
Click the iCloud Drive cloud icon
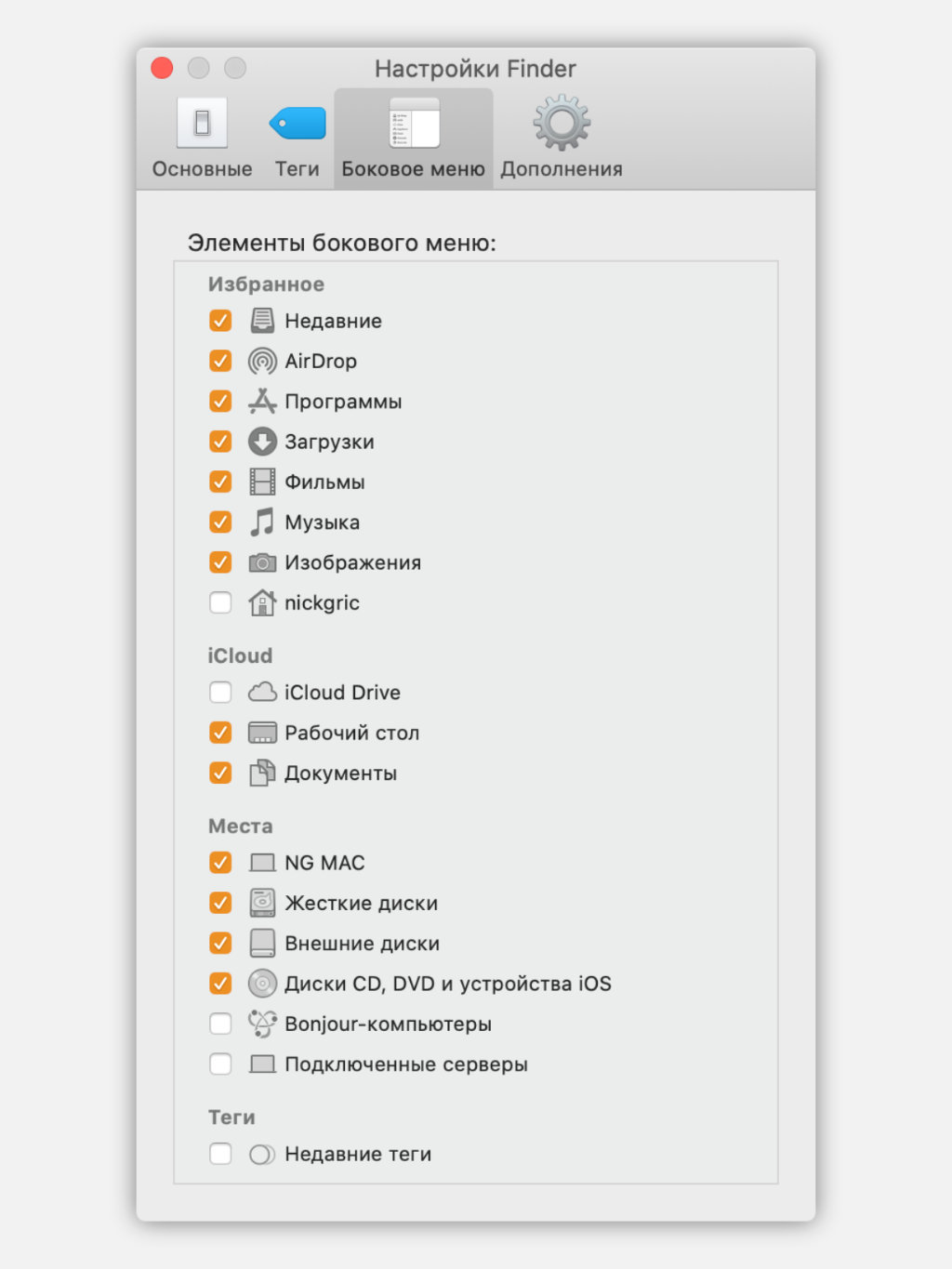click(x=262, y=693)
